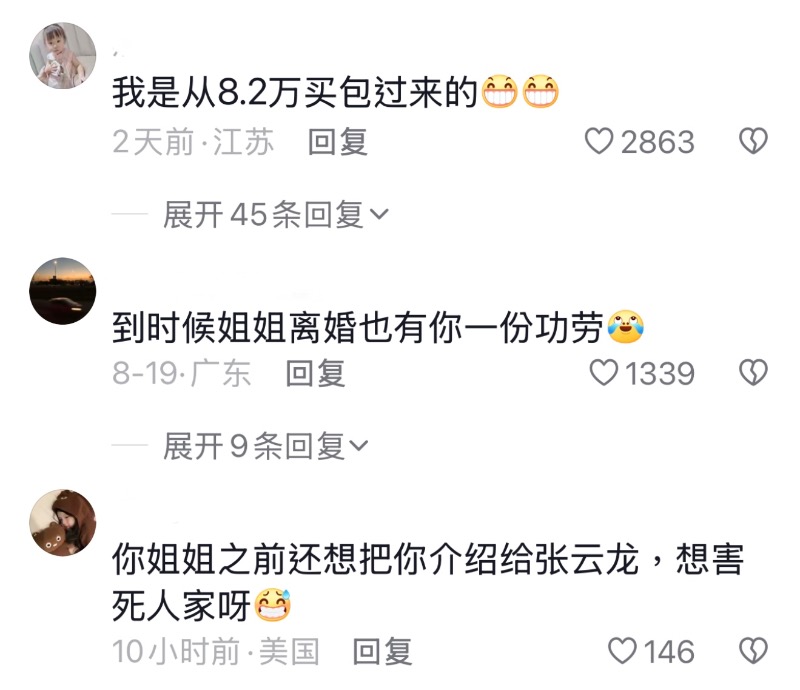This screenshot has height=690, width=800.
Task: Open the sunset avatar profile
Action: pyautogui.click(x=63, y=291)
